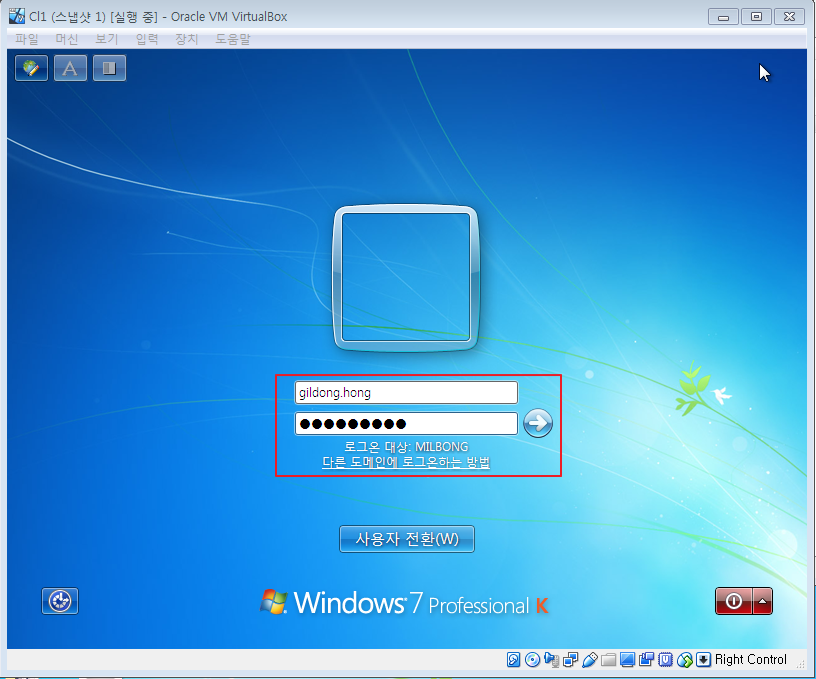Click the 'A' input mode icon
Image resolution: width=816 pixels, height=679 pixels.
pos(70,68)
